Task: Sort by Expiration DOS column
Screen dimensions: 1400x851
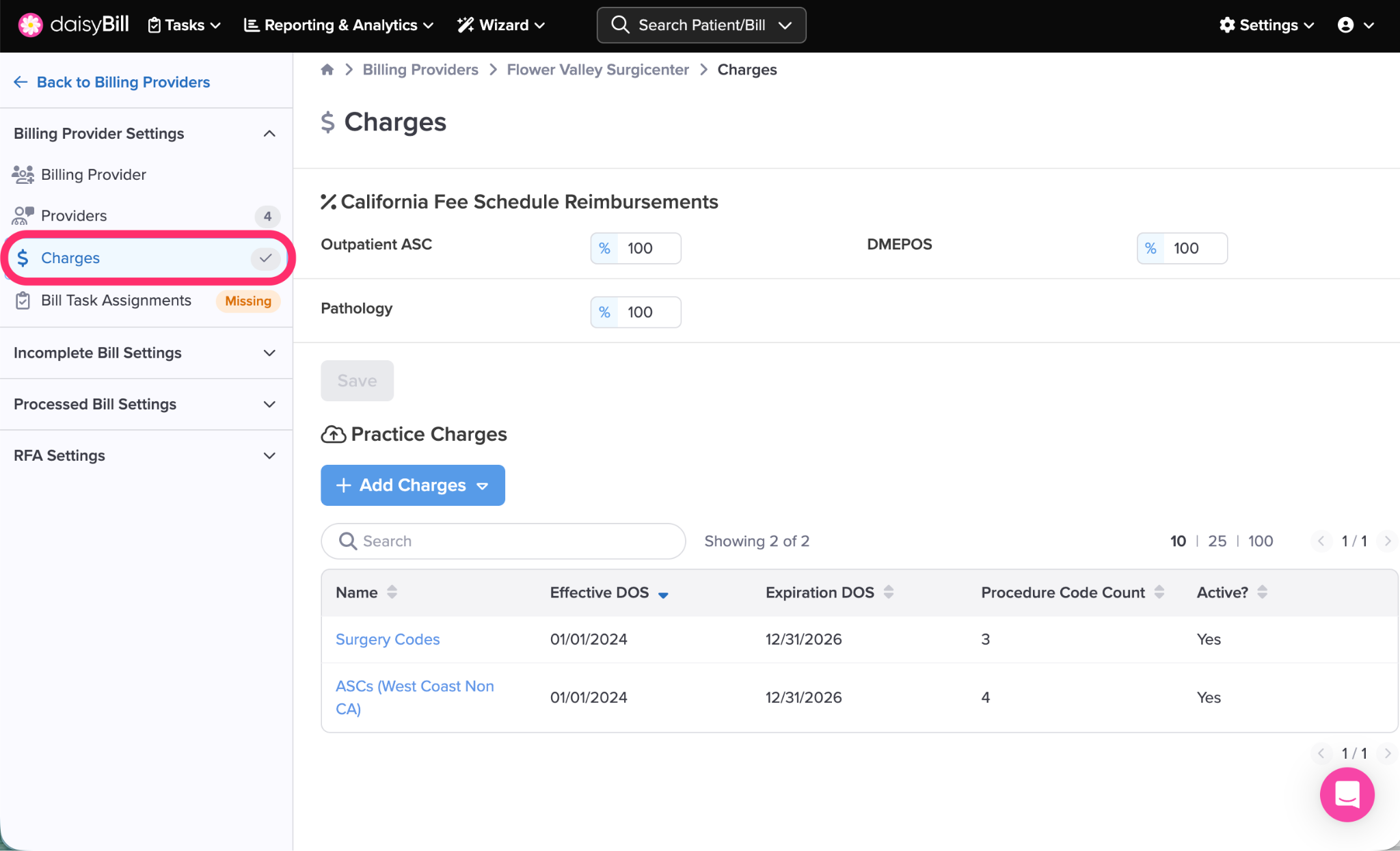Action: click(888, 592)
